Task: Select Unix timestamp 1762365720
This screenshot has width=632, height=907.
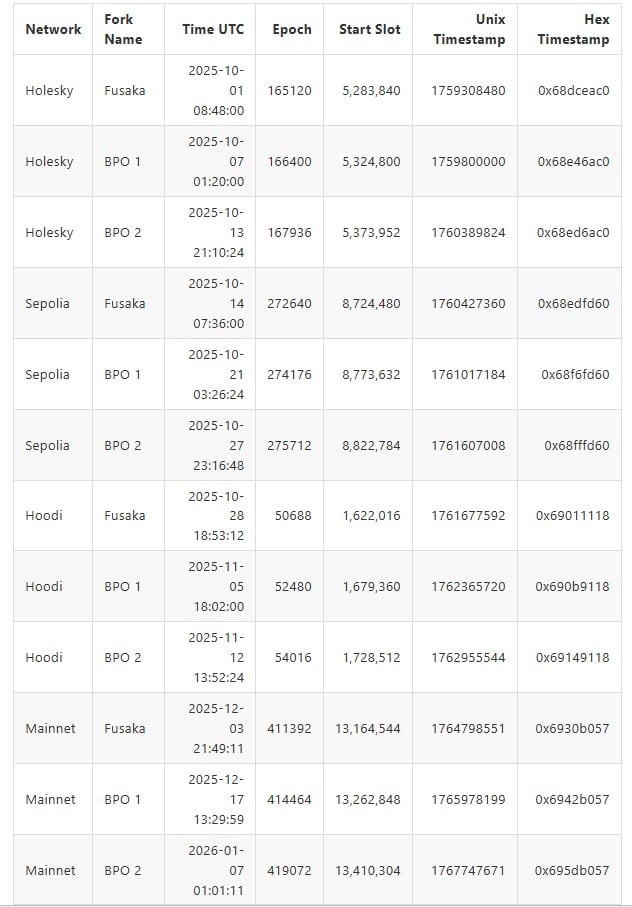Action: click(468, 586)
